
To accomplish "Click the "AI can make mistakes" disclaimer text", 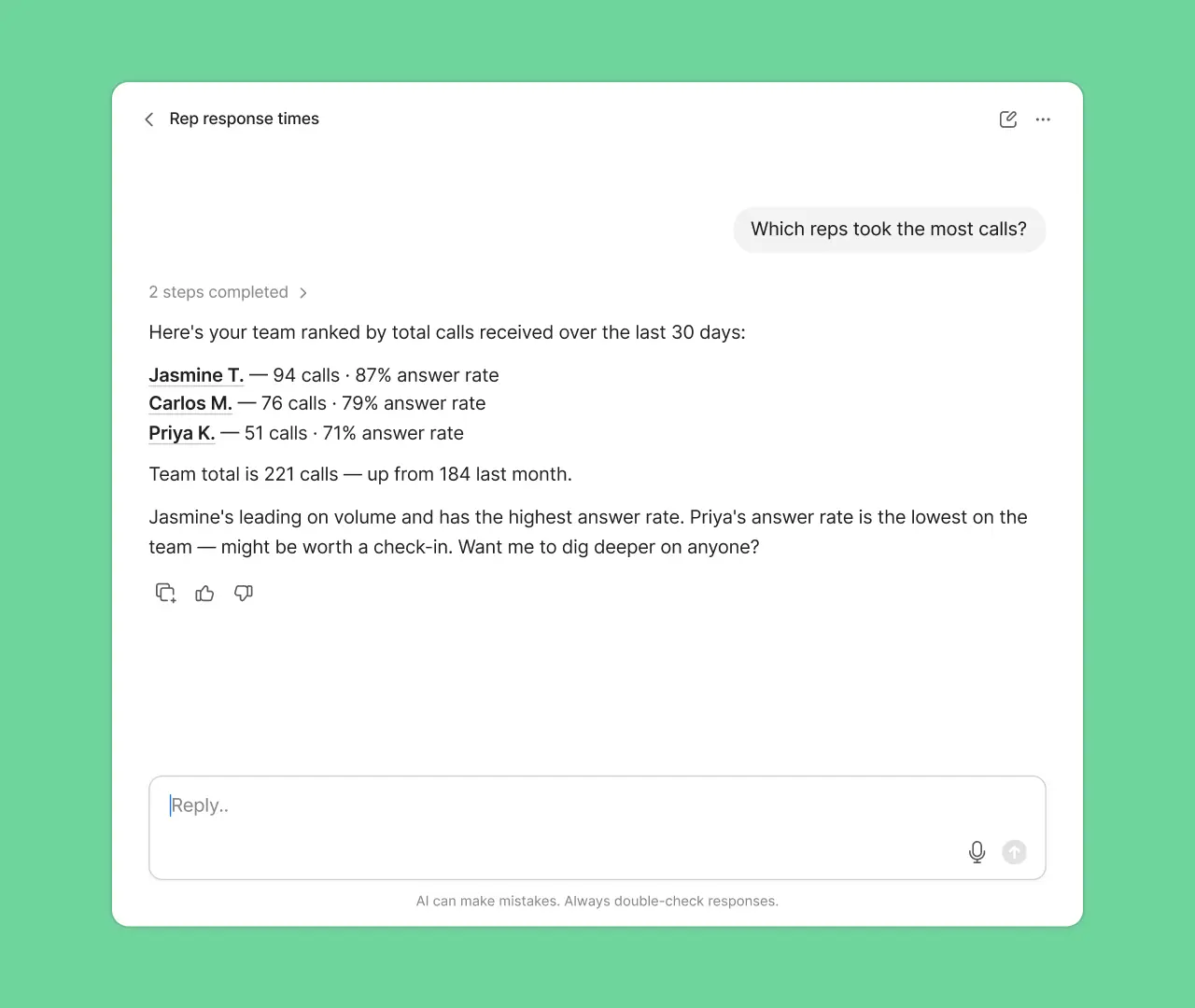I will tap(597, 901).
